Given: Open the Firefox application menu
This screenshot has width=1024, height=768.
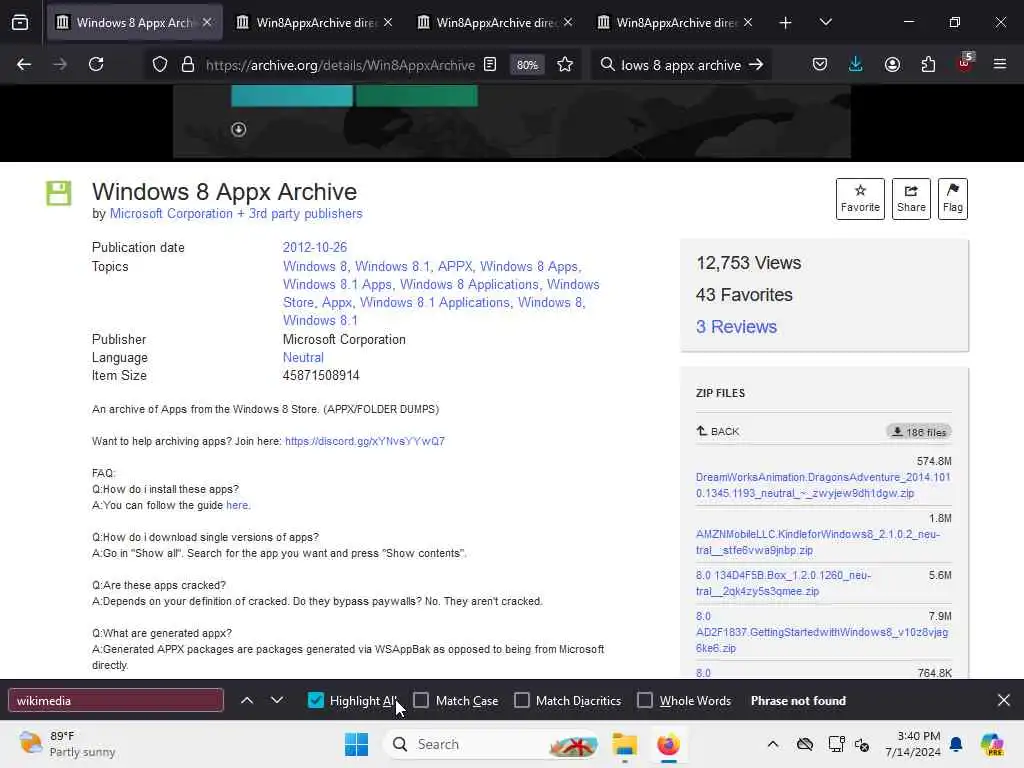Looking at the screenshot, I should 1000,65.
